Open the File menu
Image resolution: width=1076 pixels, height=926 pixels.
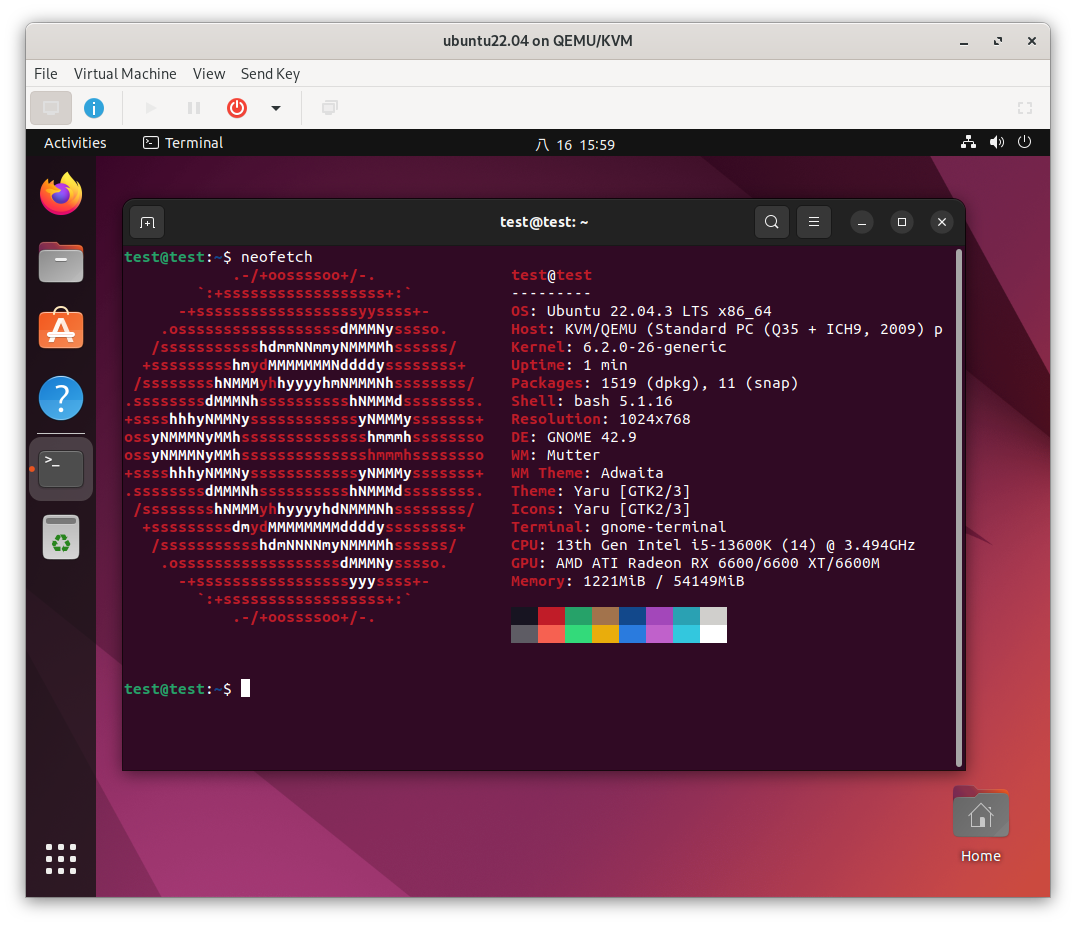45,73
